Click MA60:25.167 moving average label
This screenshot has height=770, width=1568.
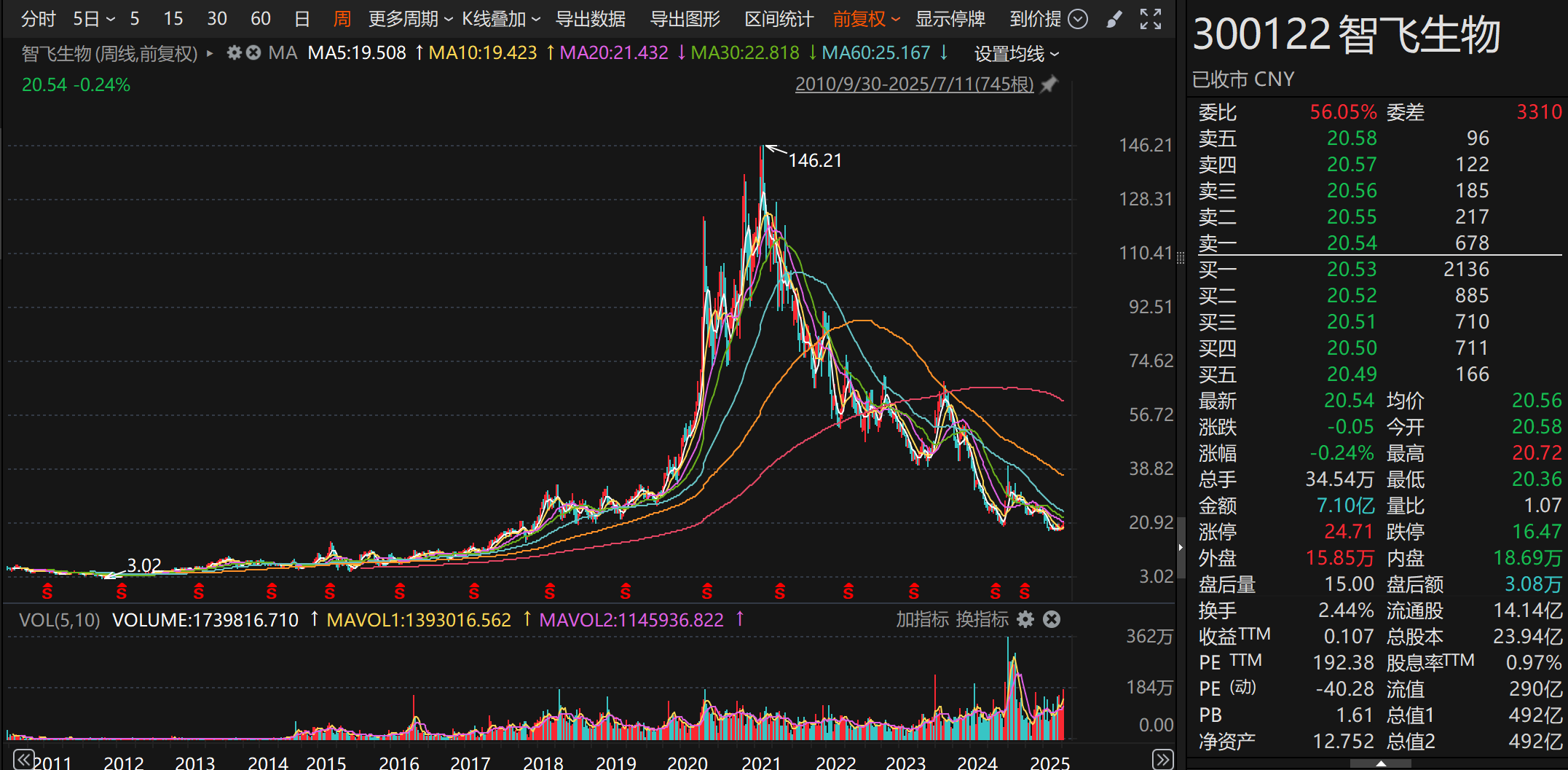(876, 53)
